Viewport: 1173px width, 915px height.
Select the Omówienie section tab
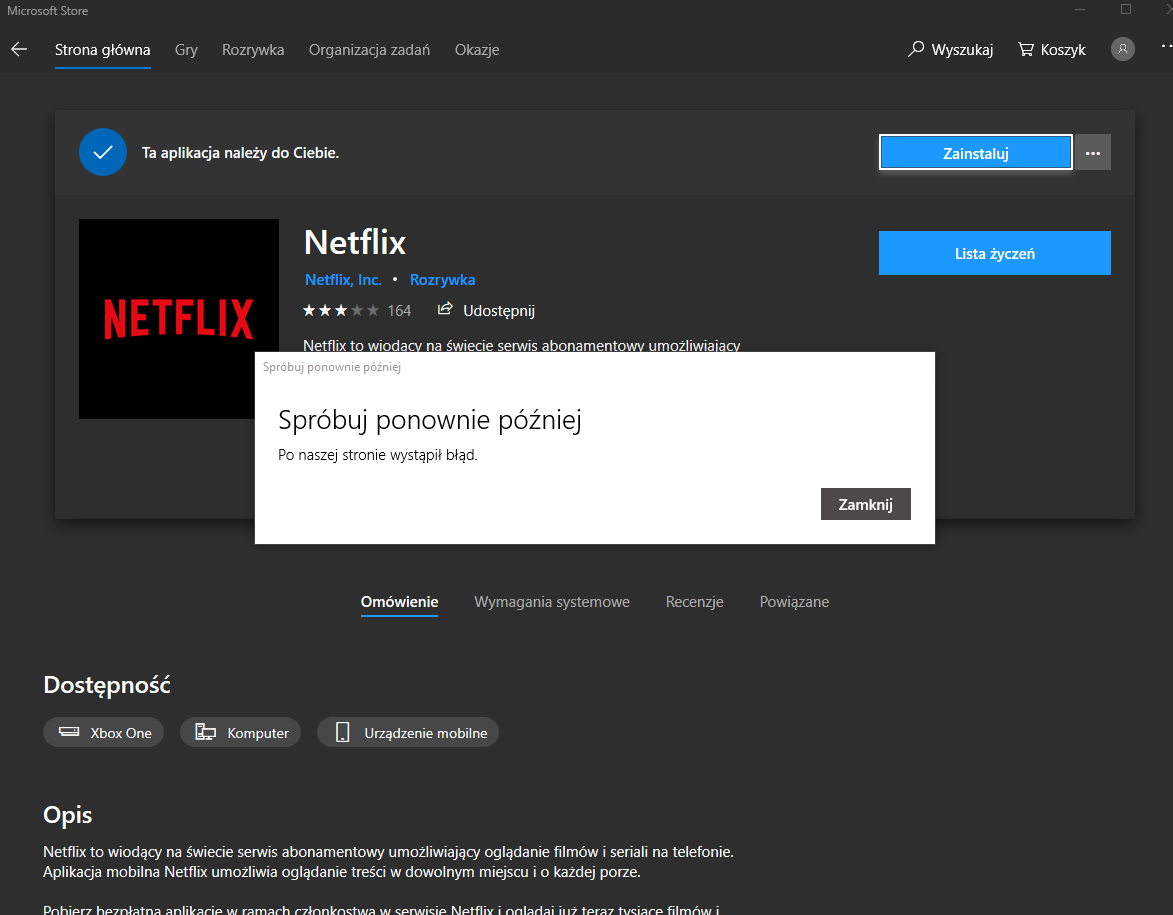[399, 602]
